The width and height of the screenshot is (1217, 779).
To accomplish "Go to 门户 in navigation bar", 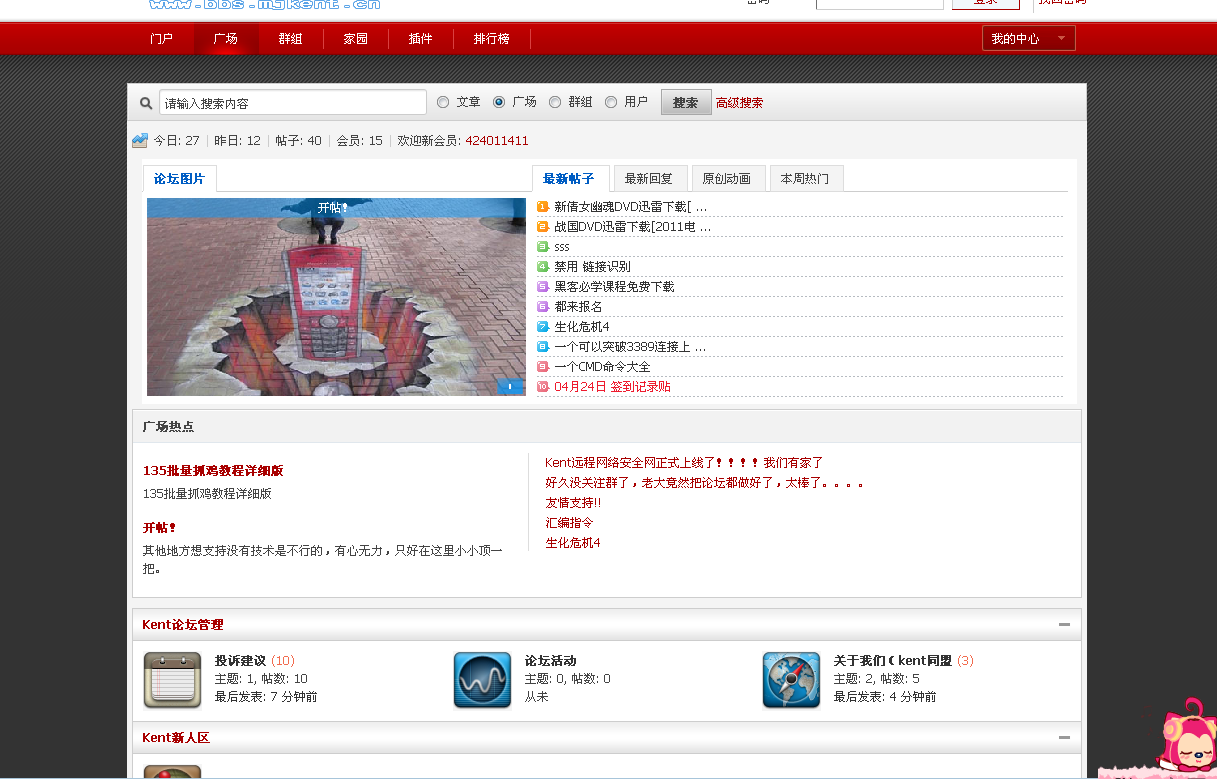I will [x=161, y=39].
